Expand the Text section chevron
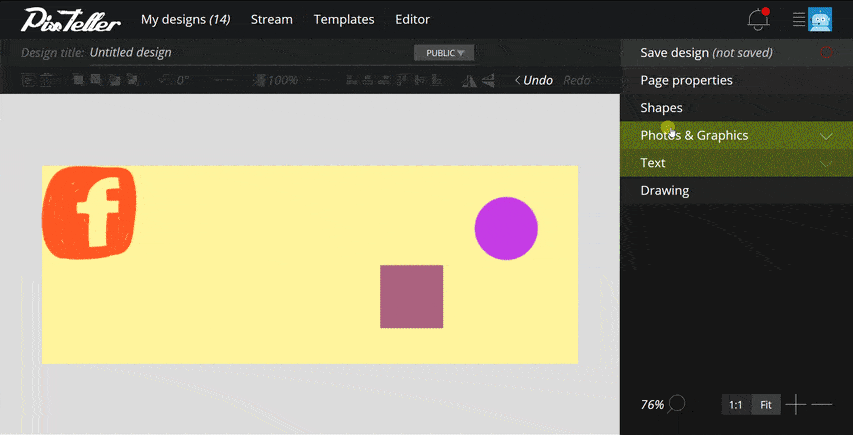 826,163
